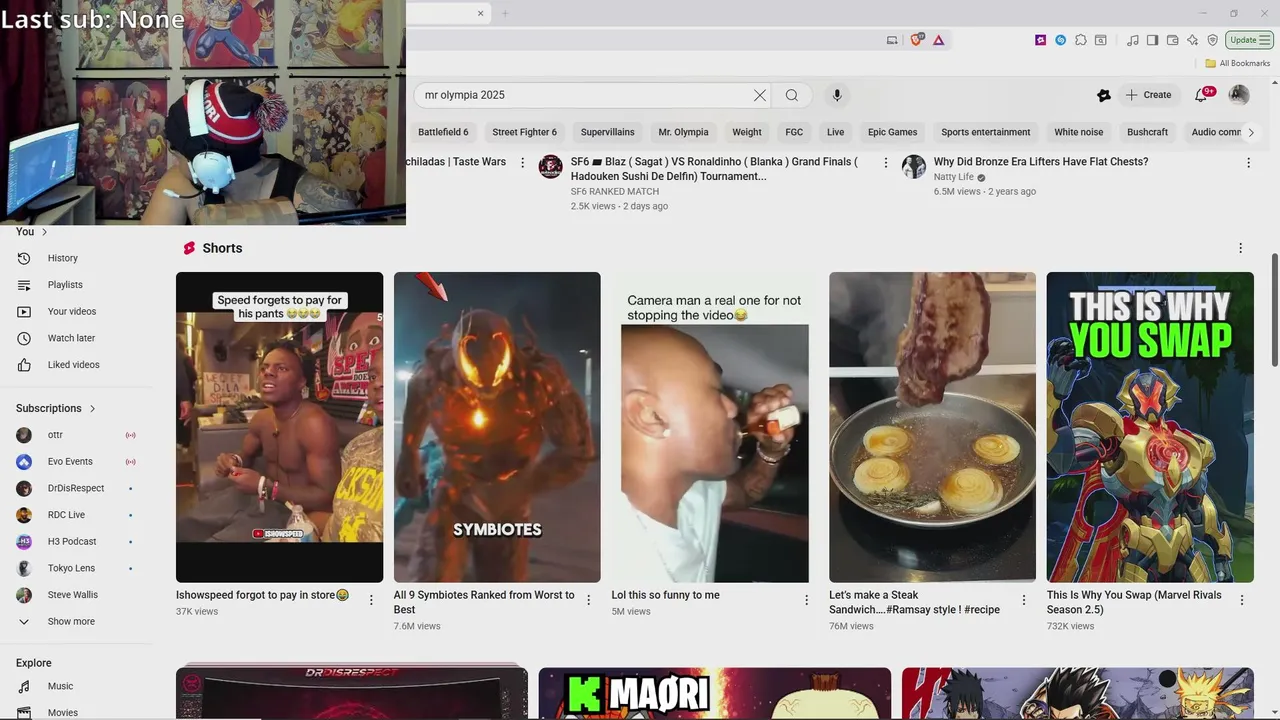
Task: Open the account avatar menu
Action: pyautogui.click(x=1239, y=95)
